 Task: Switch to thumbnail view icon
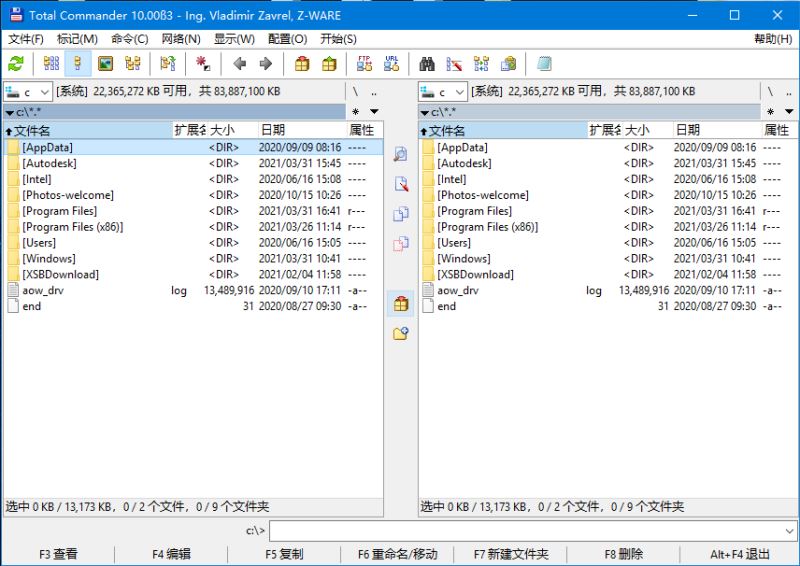click(x=105, y=64)
